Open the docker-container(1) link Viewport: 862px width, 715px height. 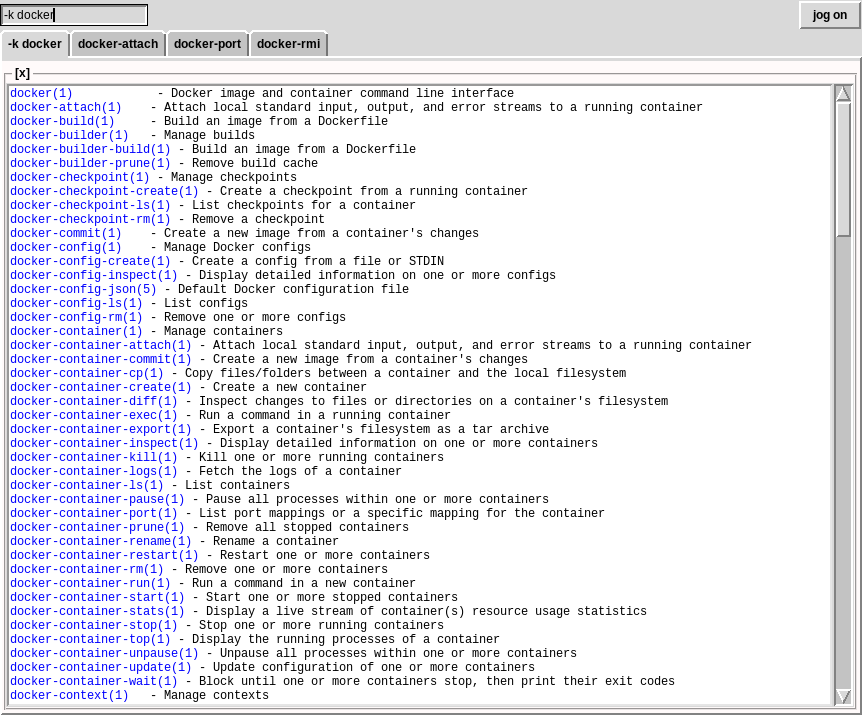[x=76, y=331]
